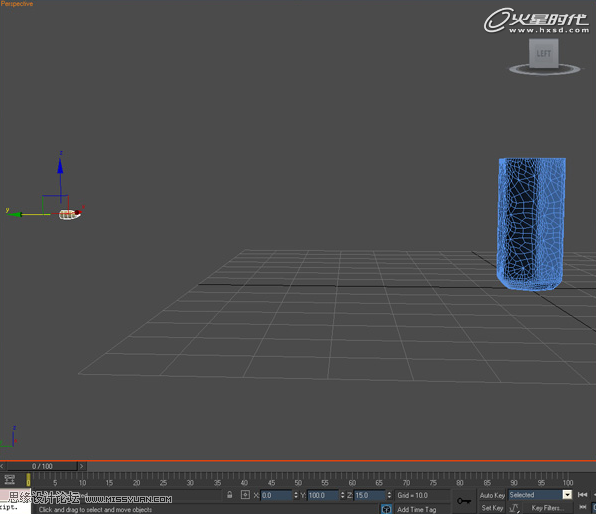Image resolution: width=596 pixels, height=514 pixels.
Task: Click the Y coordinate field showing 100.0
Action: pos(323,495)
